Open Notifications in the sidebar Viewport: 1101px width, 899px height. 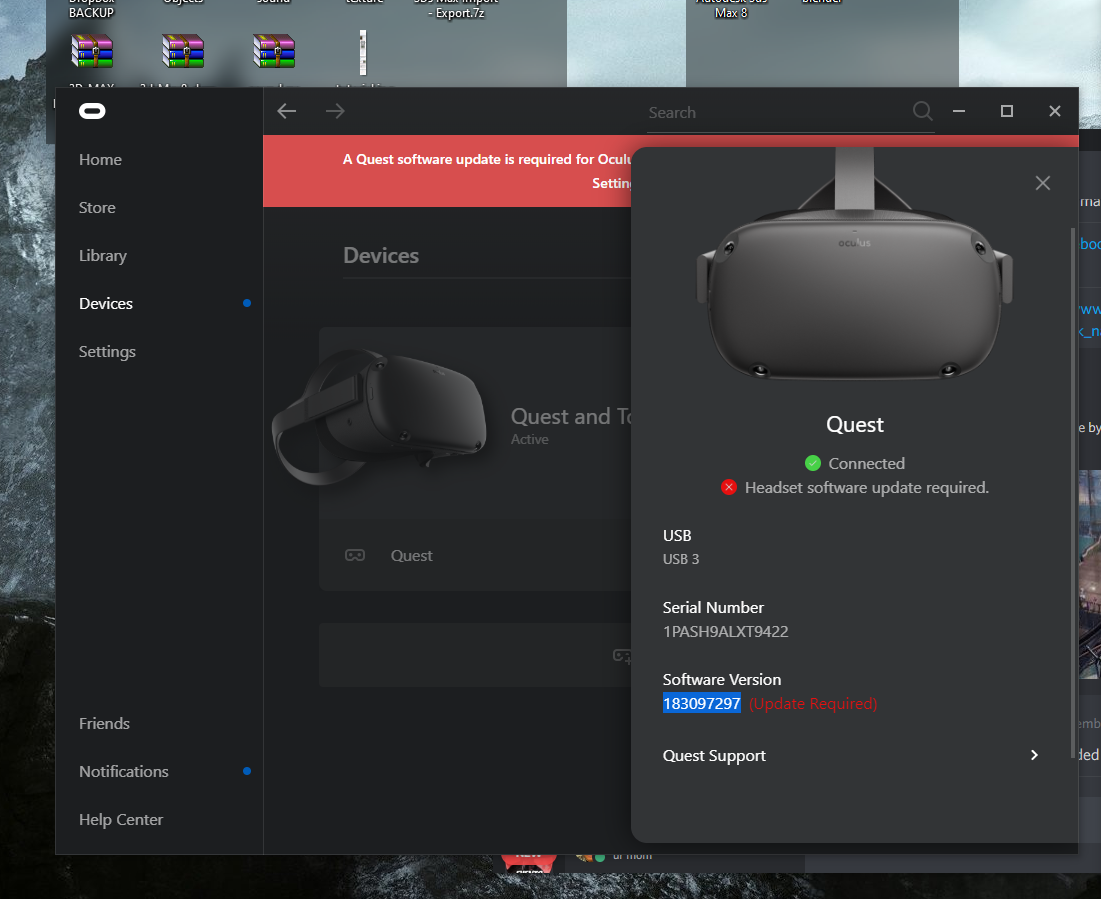coord(124,771)
